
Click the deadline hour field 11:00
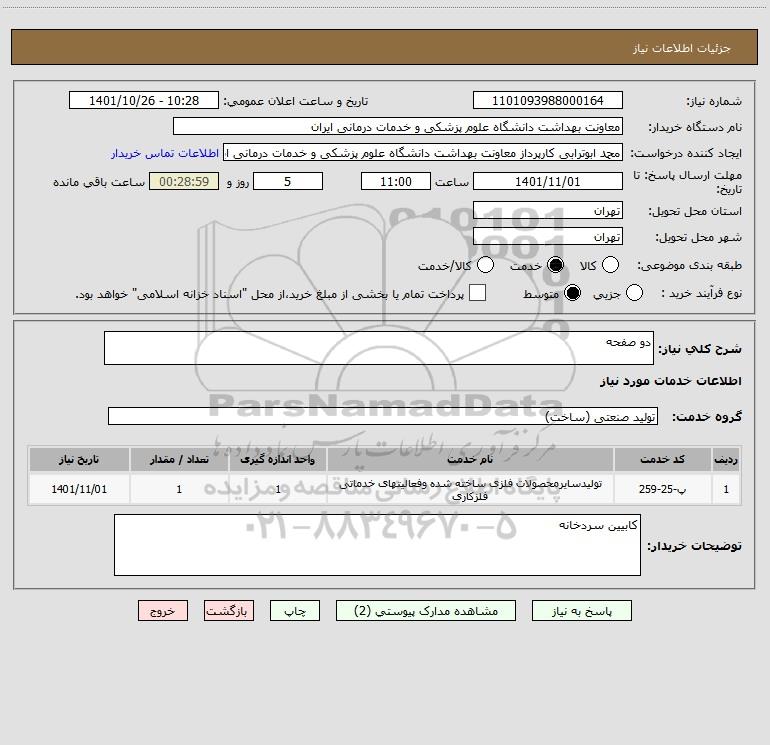coord(396,181)
